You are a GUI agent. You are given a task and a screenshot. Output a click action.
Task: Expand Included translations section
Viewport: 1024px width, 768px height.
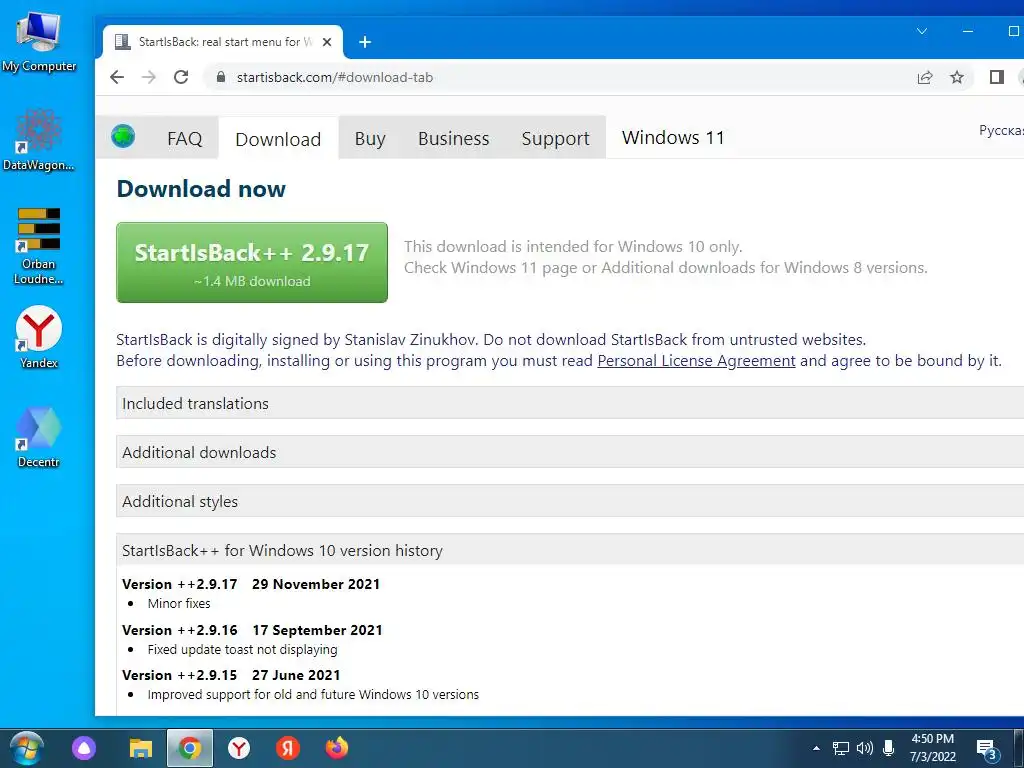tap(569, 403)
